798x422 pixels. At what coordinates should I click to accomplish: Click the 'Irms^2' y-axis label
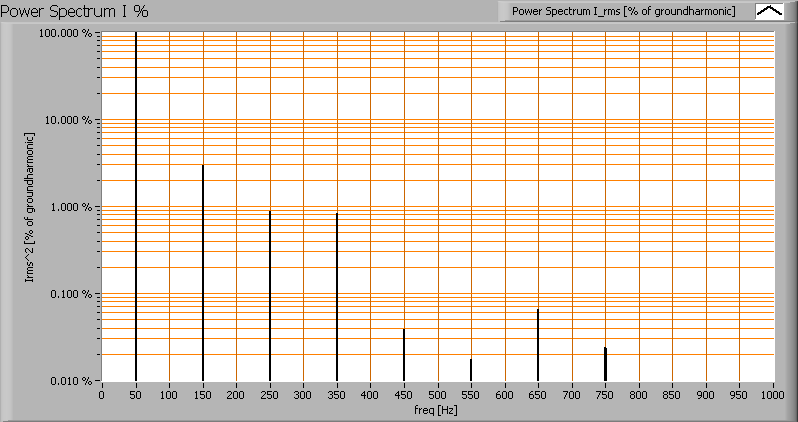(29, 206)
